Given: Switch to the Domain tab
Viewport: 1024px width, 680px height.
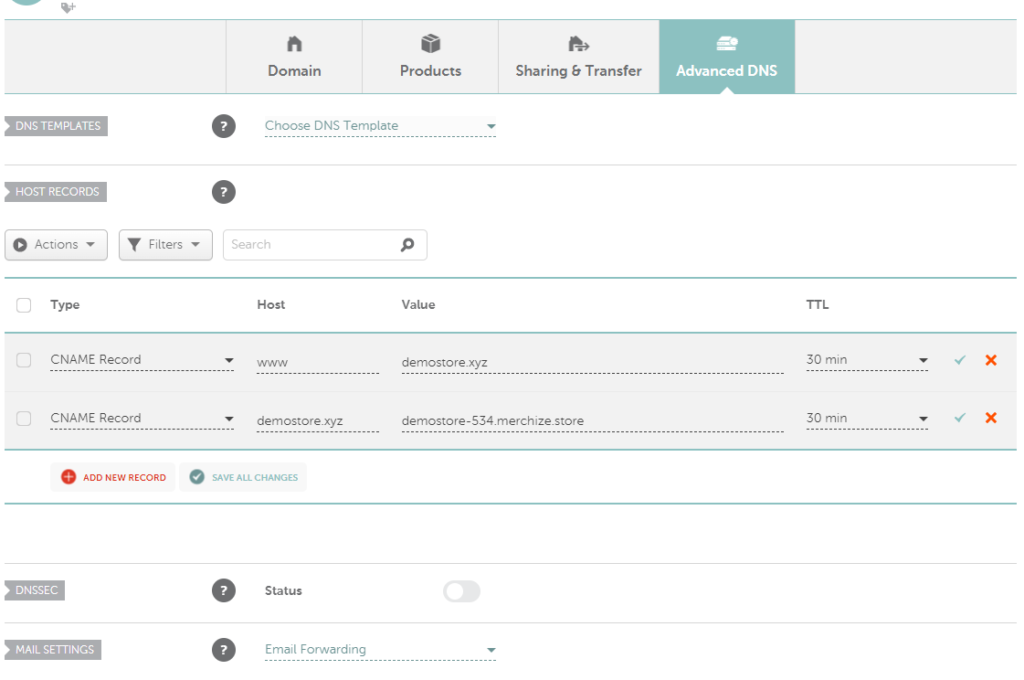Looking at the screenshot, I should point(294,57).
